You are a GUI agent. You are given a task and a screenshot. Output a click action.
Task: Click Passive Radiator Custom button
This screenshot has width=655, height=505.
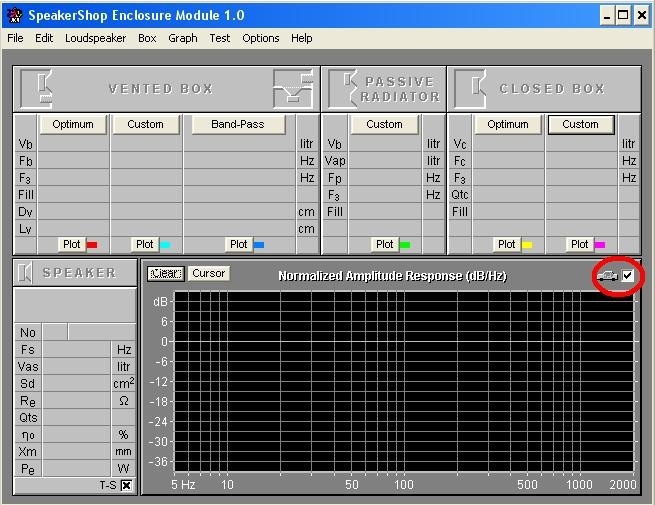[384, 124]
